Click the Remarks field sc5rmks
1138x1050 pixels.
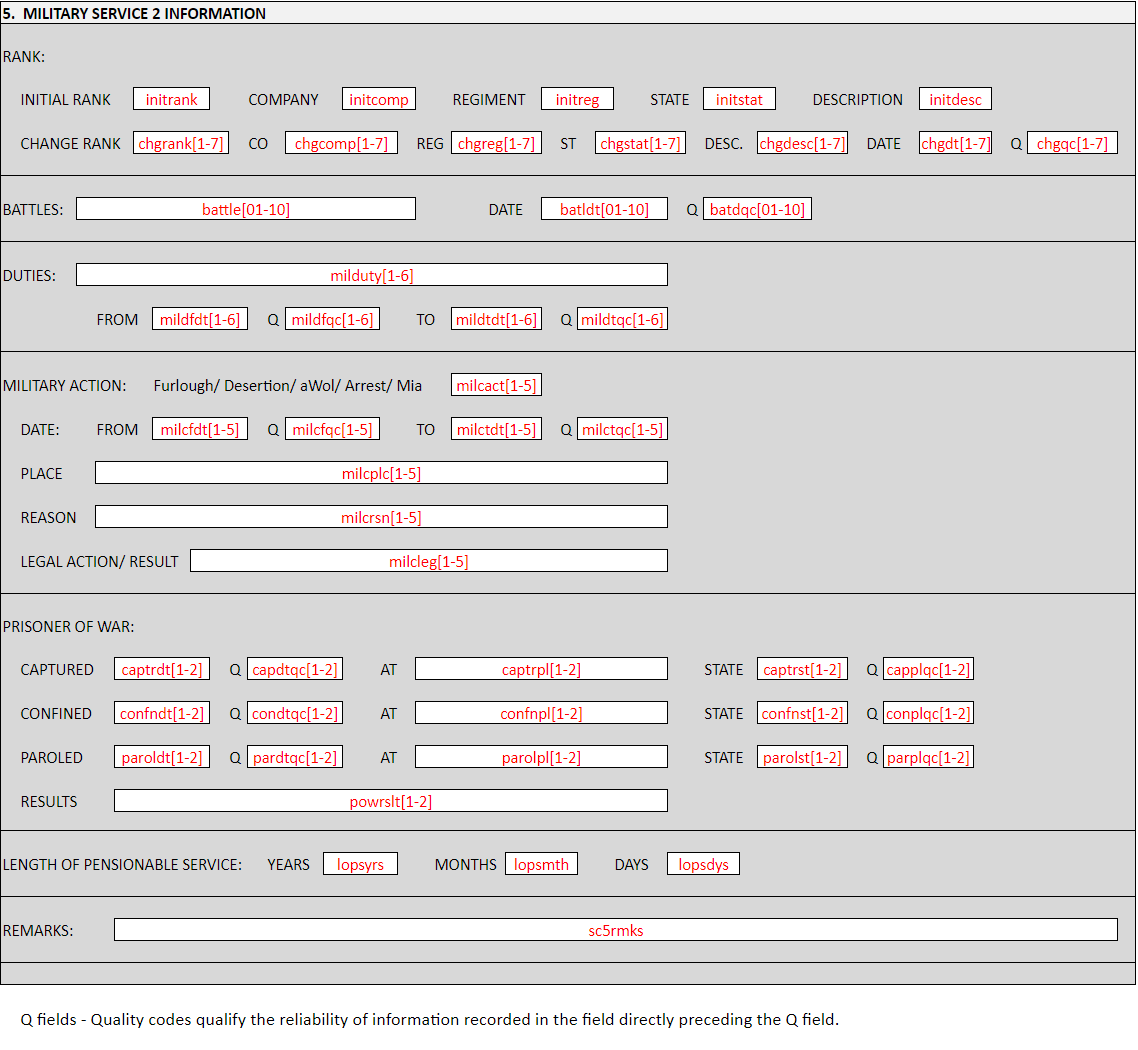615,930
